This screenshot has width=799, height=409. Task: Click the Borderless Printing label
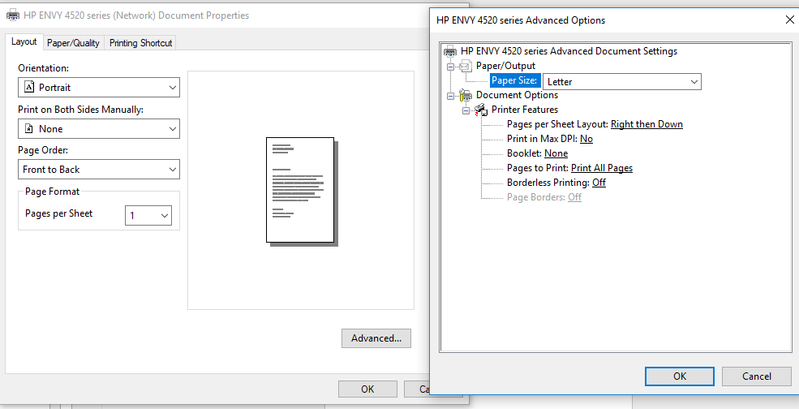coord(548,182)
